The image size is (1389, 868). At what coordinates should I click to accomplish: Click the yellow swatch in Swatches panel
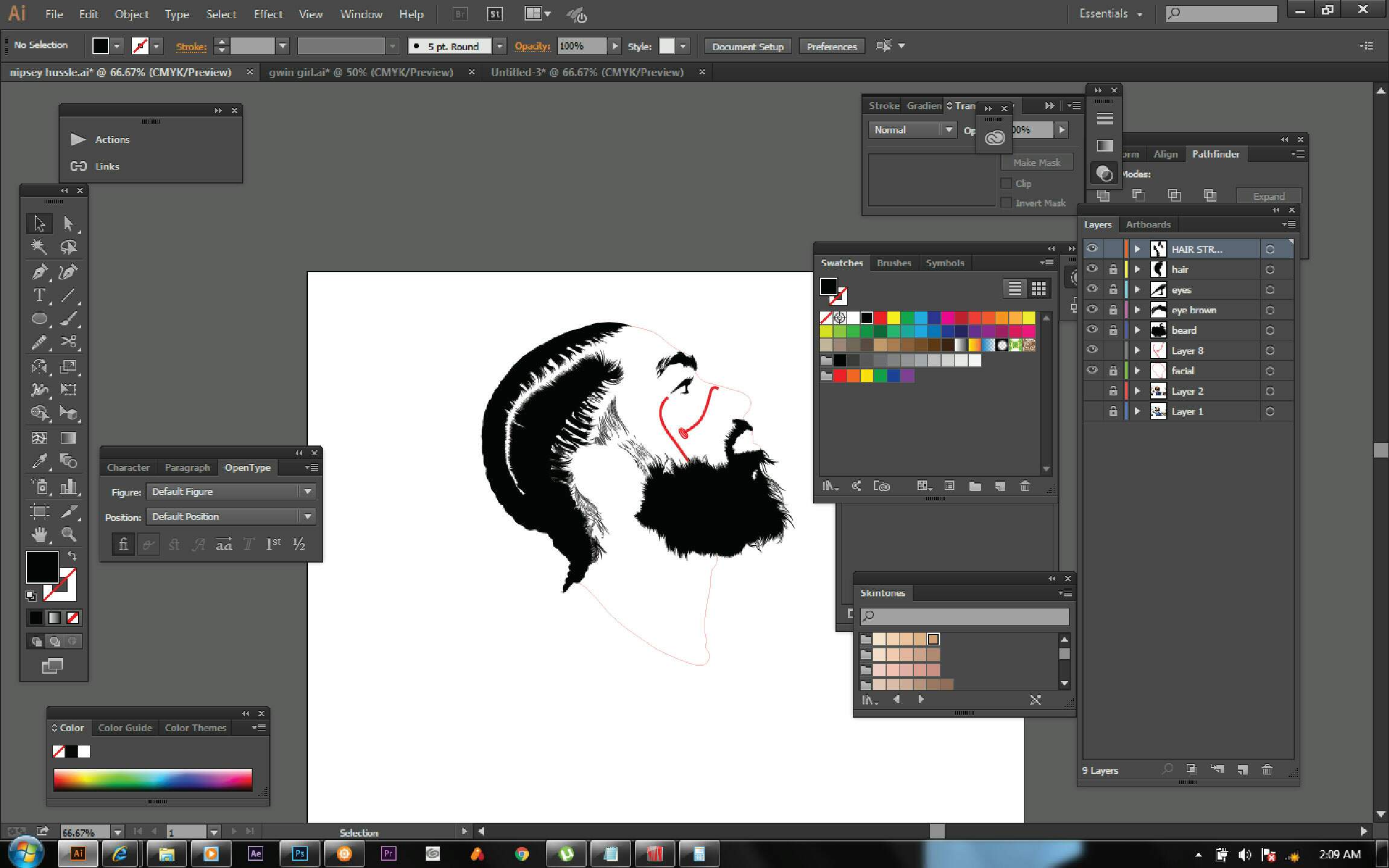click(893, 318)
